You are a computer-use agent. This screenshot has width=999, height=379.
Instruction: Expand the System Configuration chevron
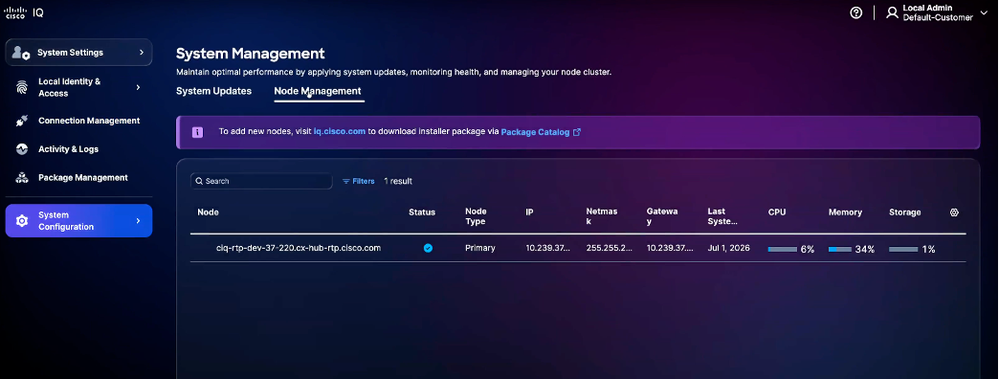[x=138, y=221]
